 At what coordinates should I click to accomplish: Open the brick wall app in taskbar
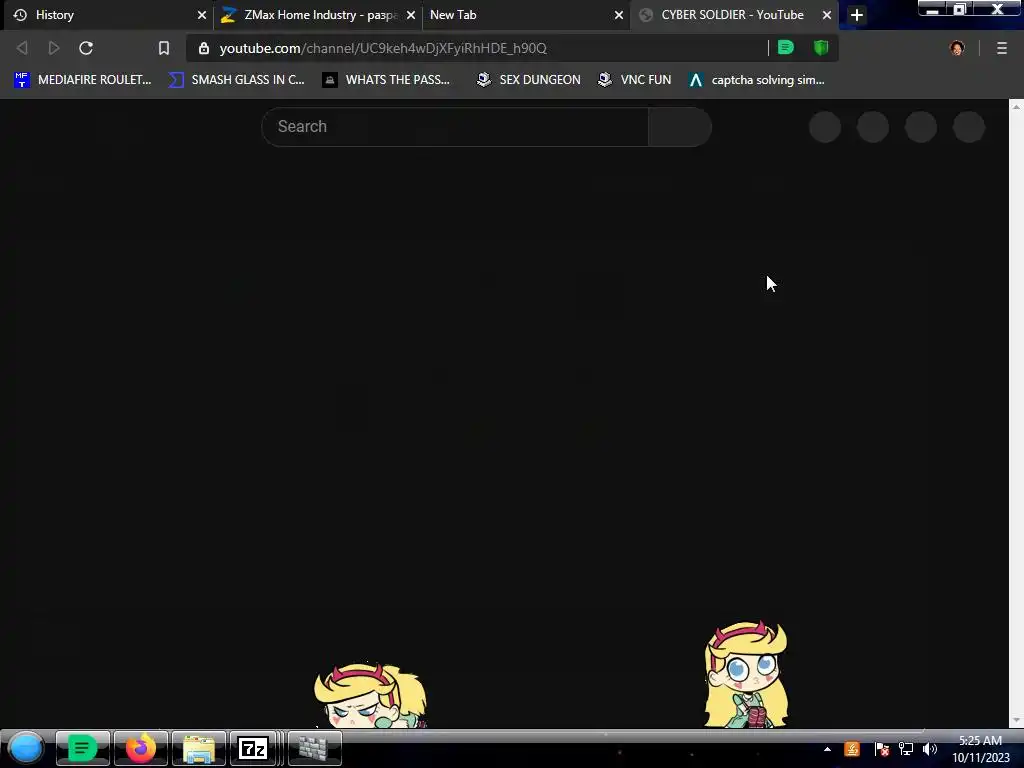pyautogui.click(x=314, y=748)
